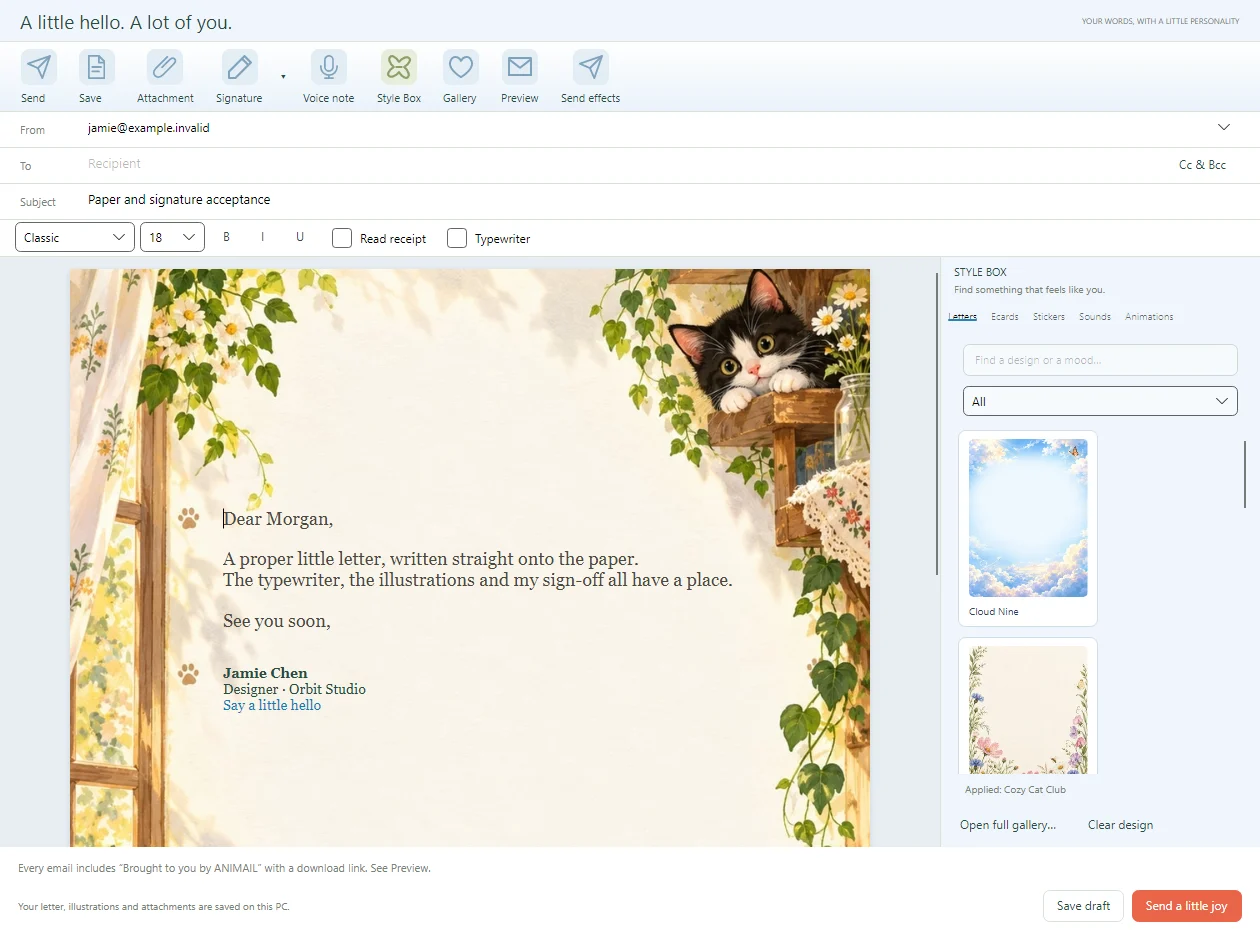Open Send effects in toolbar
The image size is (1260, 930).
point(591,67)
